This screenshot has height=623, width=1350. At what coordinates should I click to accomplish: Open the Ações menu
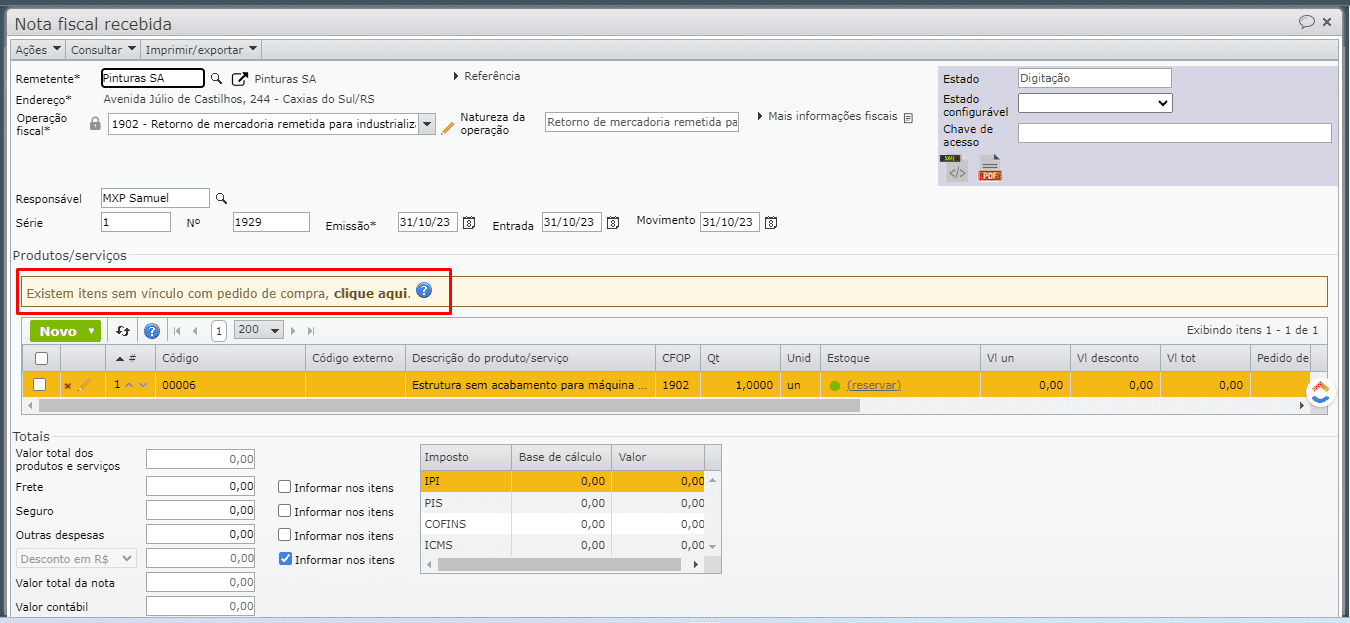tap(39, 49)
